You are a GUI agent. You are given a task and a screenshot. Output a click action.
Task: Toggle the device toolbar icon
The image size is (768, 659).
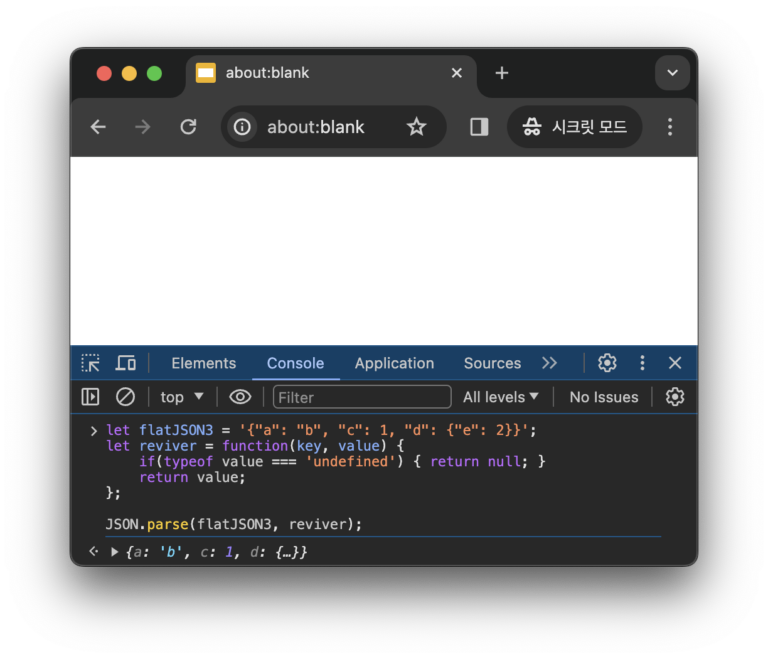click(x=126, y=363)
